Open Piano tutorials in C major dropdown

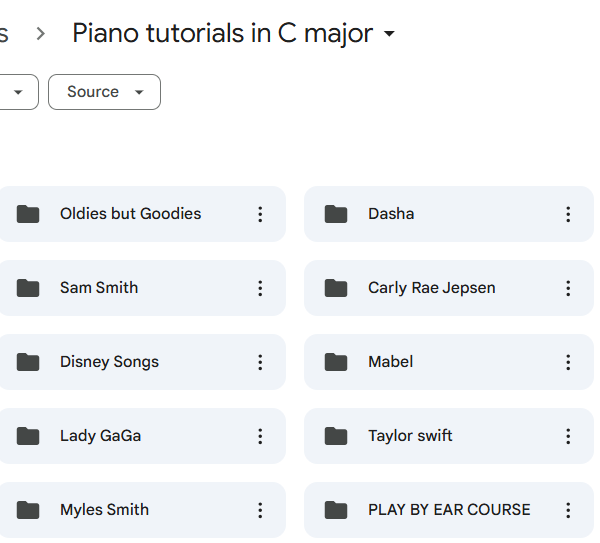[x=389, y=34]
